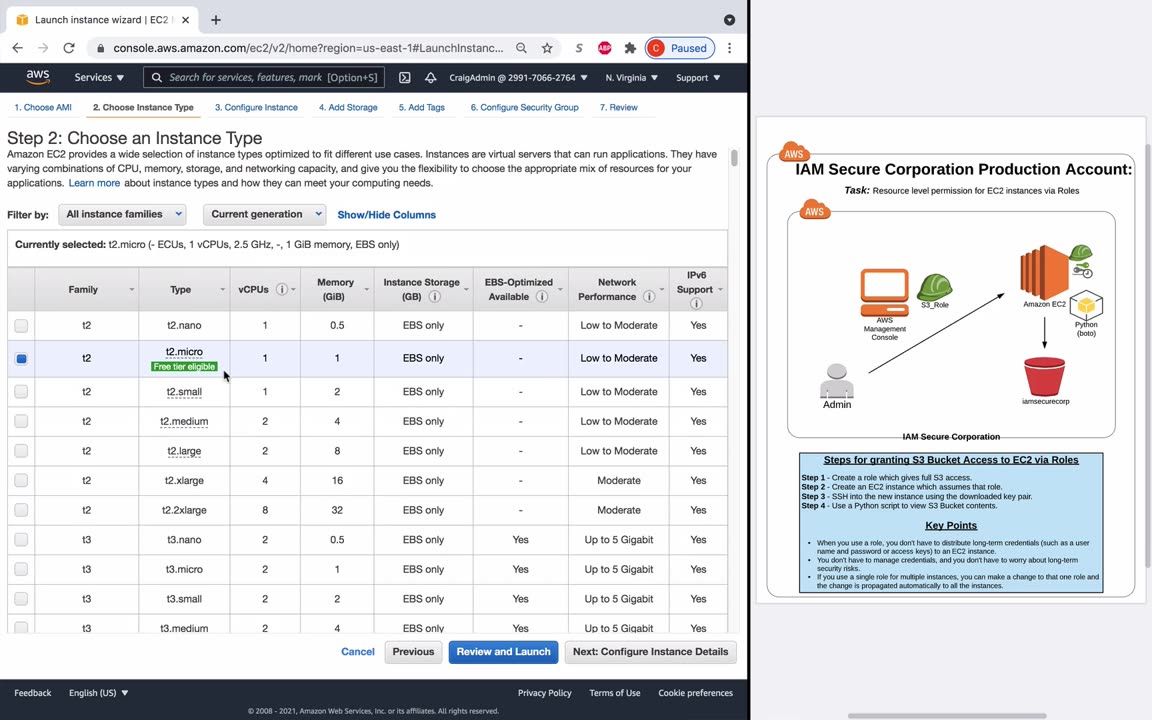Go to step 1. Choose AMI

43,107
